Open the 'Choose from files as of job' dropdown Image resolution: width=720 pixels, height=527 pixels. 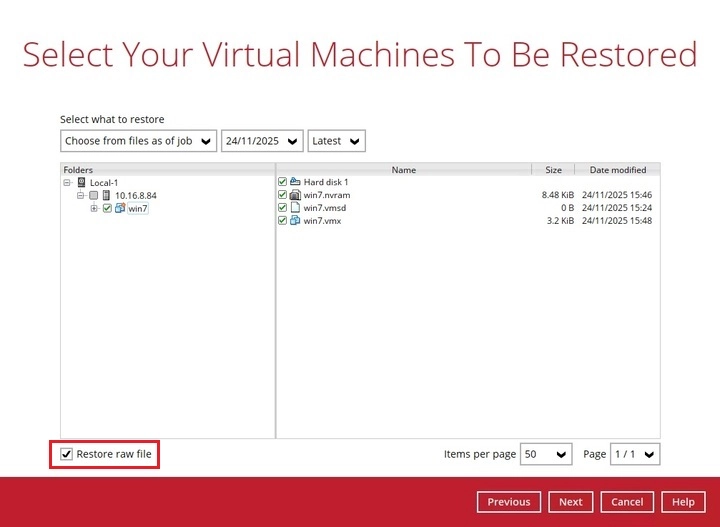click(138, 141)
